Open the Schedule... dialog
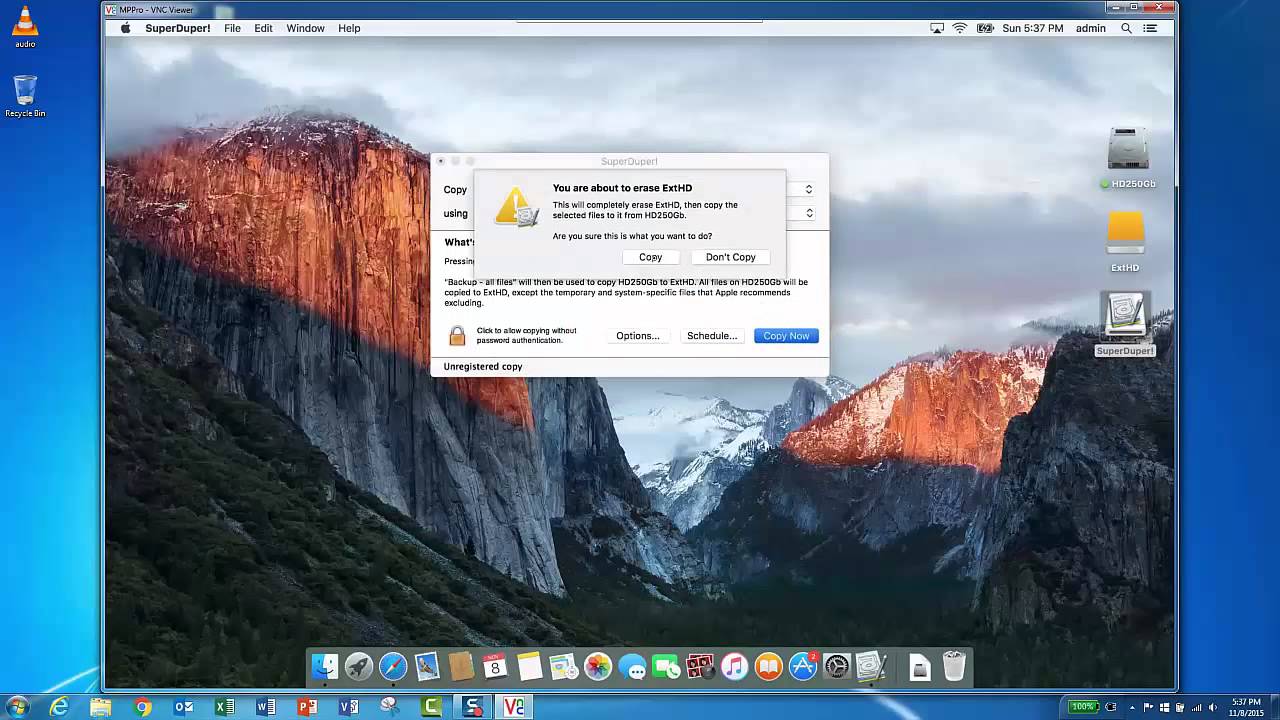This screenshot has height=720, width=1280. click(712, 336)
